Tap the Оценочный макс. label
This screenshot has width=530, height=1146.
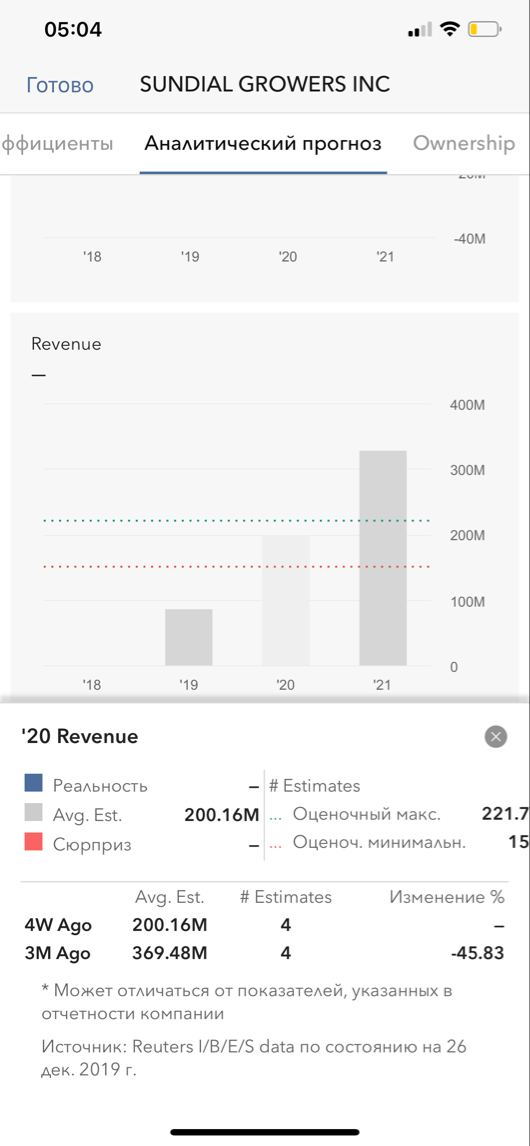[x=366, y=814]
